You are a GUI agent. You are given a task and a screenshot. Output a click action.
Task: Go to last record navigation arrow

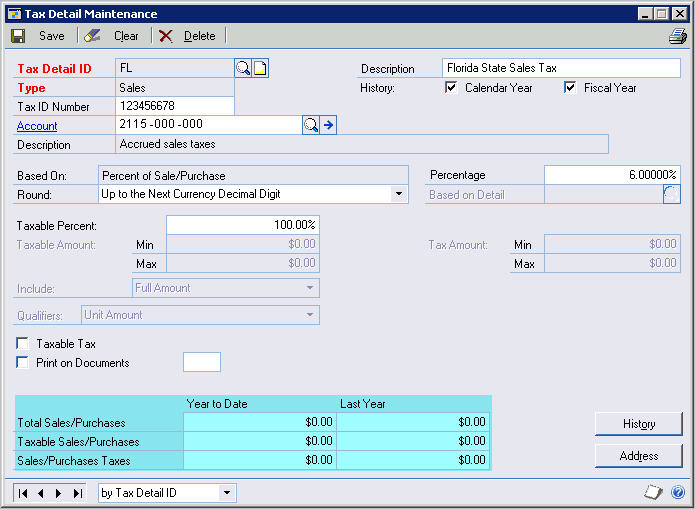pyautogui.click(x=78, y=493)
